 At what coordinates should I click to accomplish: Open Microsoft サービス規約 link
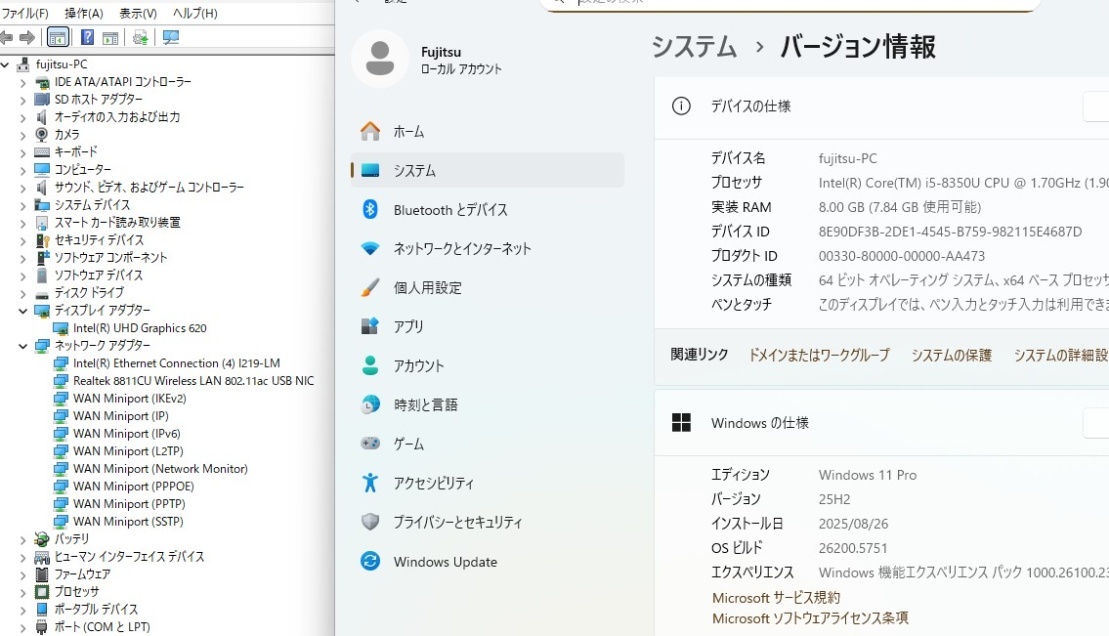point(775,598)
